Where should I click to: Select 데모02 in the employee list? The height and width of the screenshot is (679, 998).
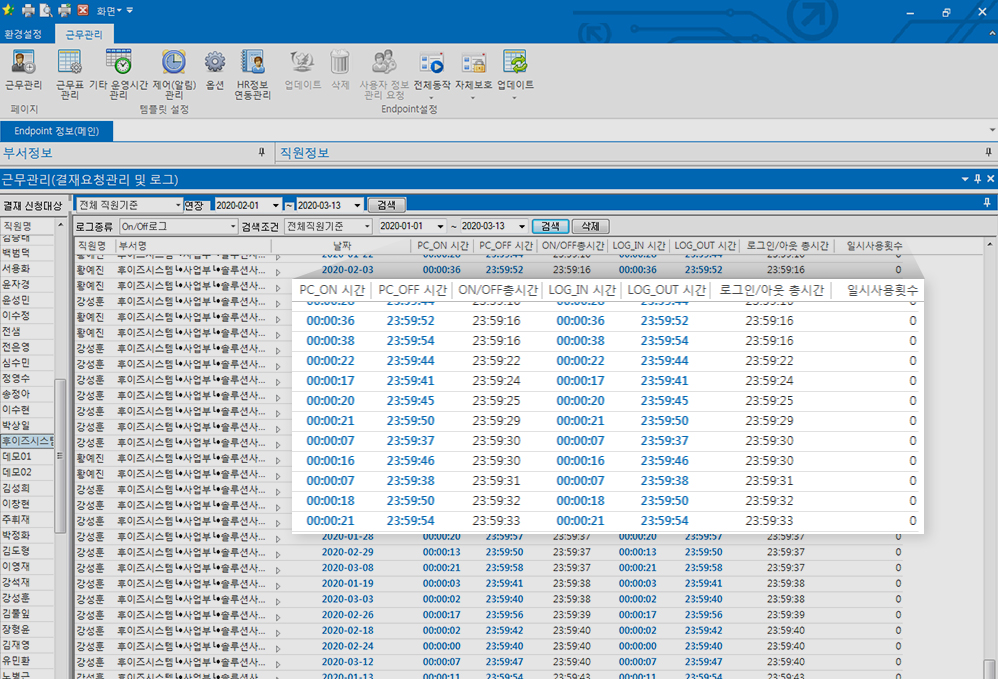[x=27, y=473]
